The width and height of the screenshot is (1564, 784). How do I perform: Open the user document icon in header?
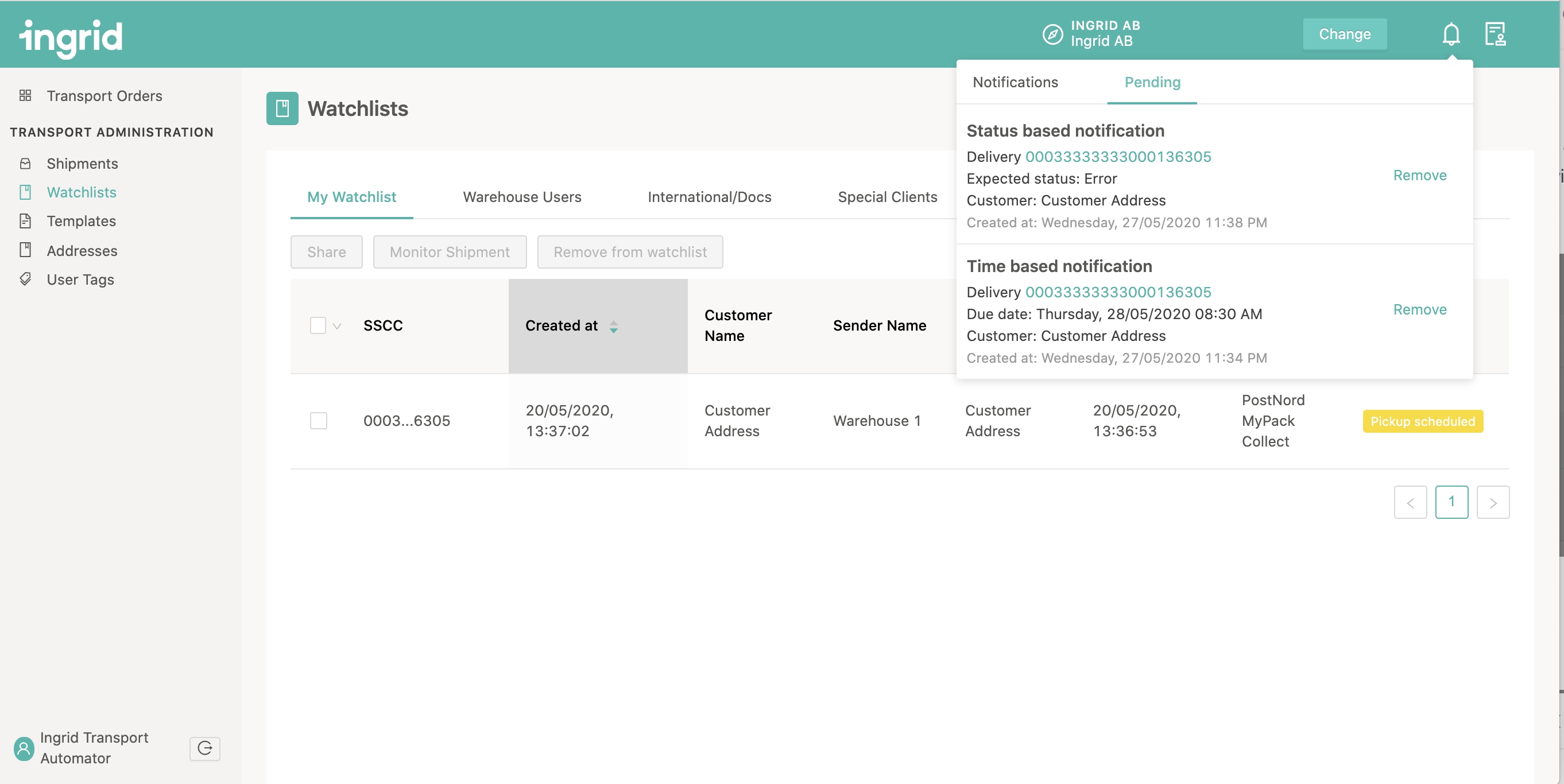pos(1495,34)
